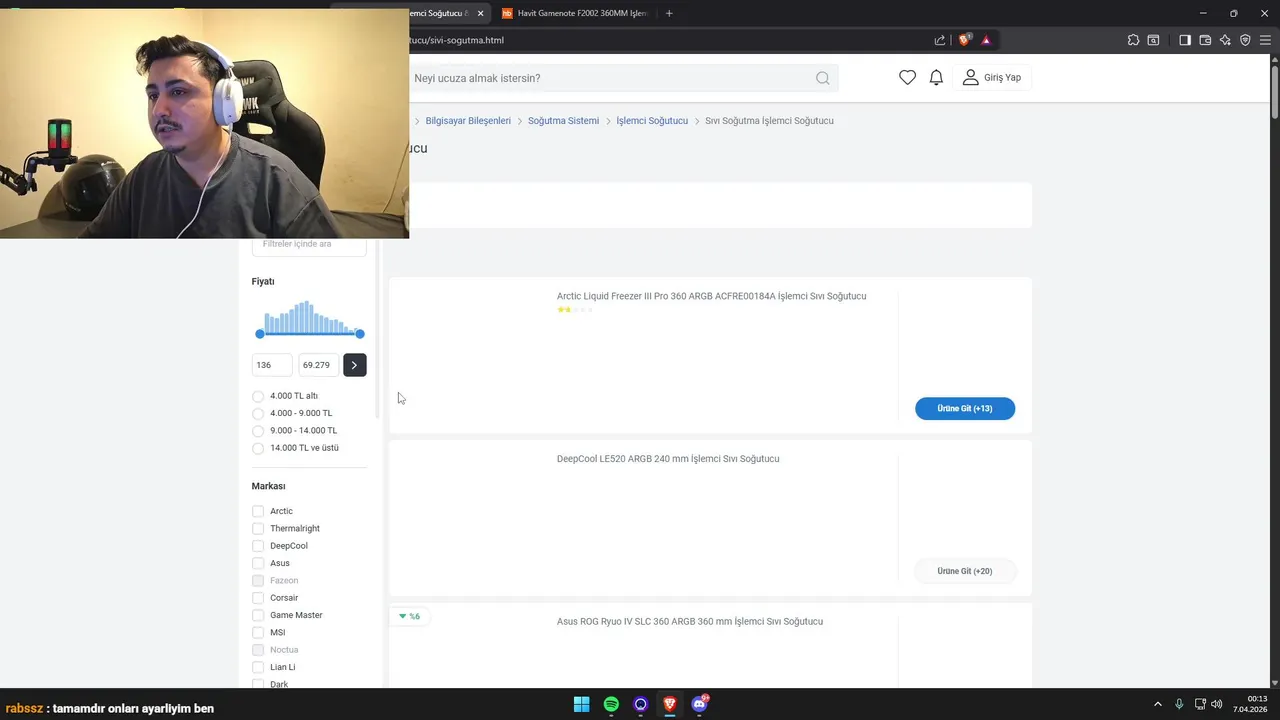Click the toolbar icon beside extensions puzzle
This screenshot has height=720, width=1280.
pos(1153,40)
